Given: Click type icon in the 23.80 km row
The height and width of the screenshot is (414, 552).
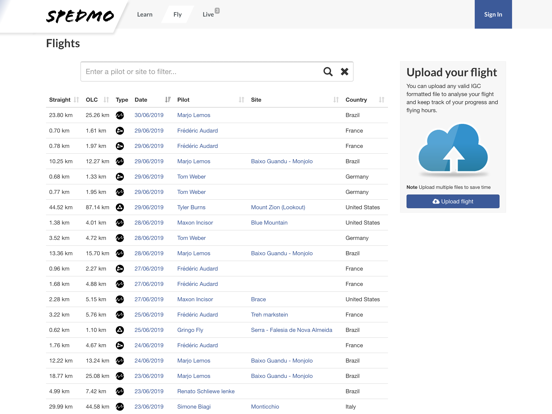Looking at the screenshot, I should (120, 115).
